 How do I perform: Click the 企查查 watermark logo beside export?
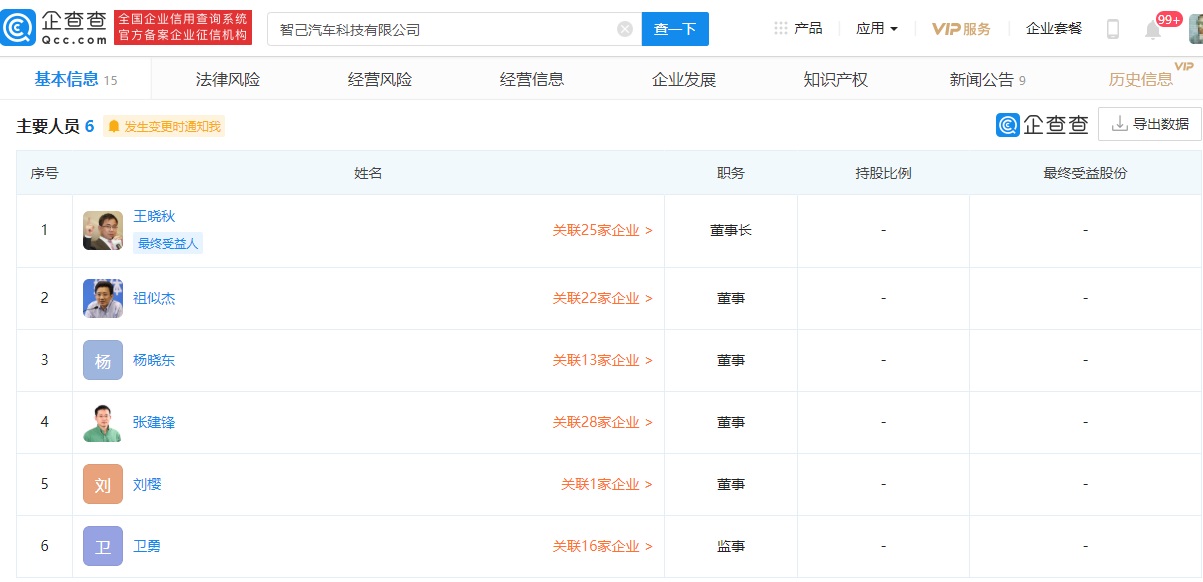click(1042, 125)
